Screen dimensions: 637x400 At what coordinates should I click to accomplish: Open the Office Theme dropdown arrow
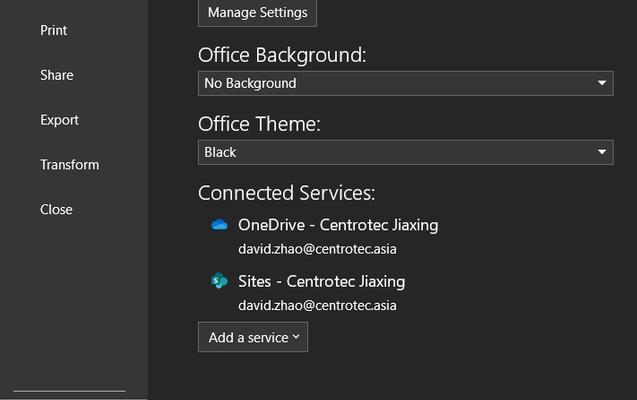point(602,152)
